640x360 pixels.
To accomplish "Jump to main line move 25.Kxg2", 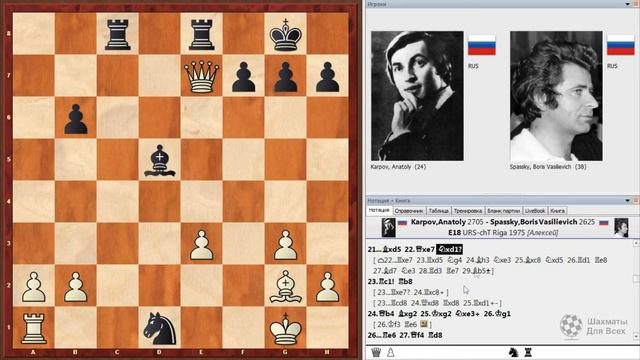I will [x=435, y=314].
